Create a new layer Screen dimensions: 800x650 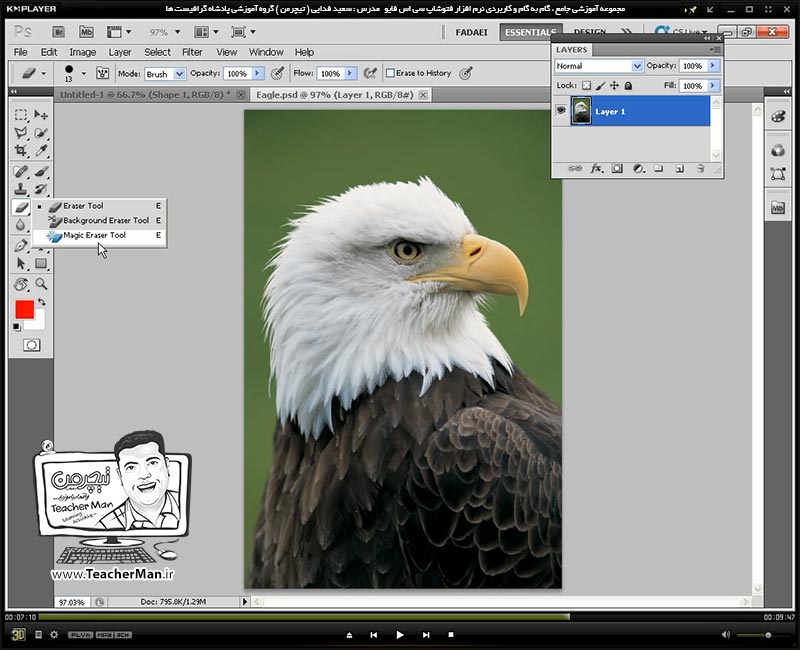click(x=680, y=168)
